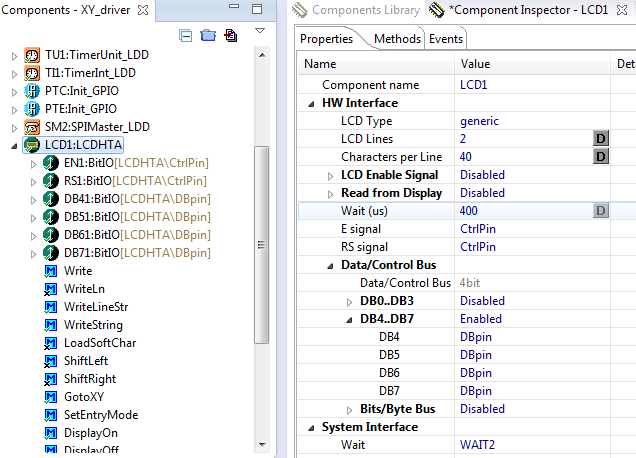Click the Write method icon
Screen dimensions: 636x458
pyautogui.click(x=50, y=271)
